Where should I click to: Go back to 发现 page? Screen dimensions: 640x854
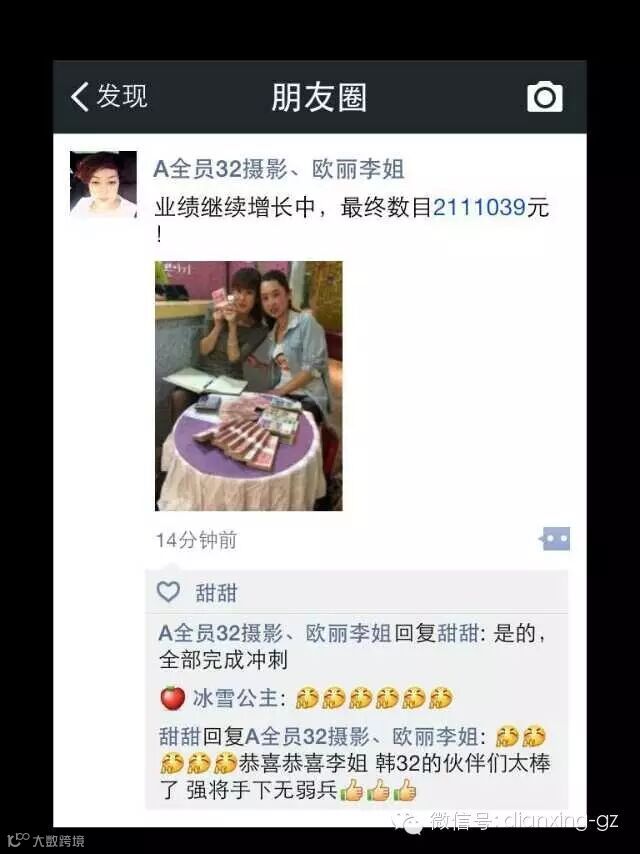click(x=109, y=96)
